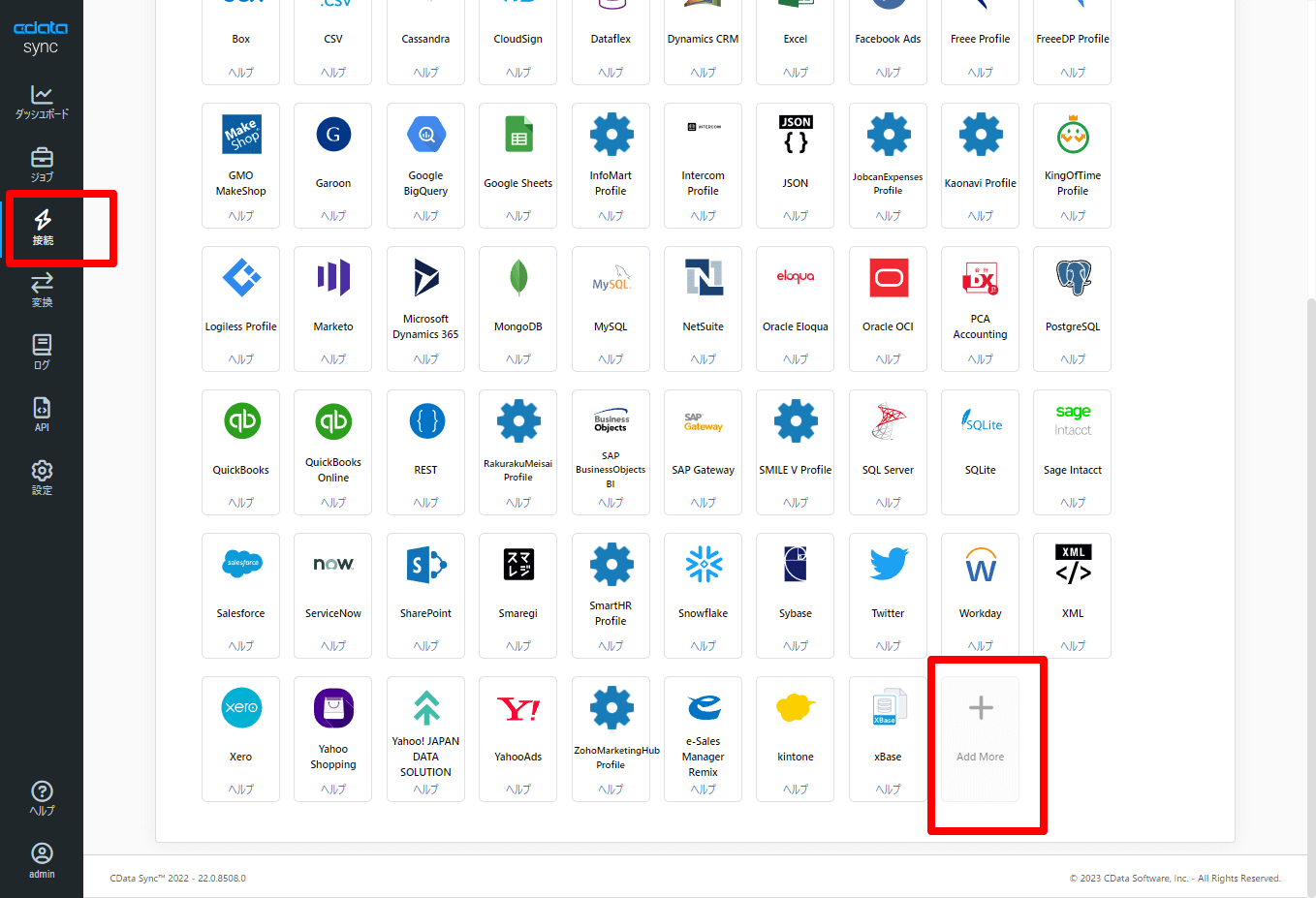The width and height of the screenshot is (1316, 898).
Task: Select the Snowflake connector icon
Action: tap(704, 565)
